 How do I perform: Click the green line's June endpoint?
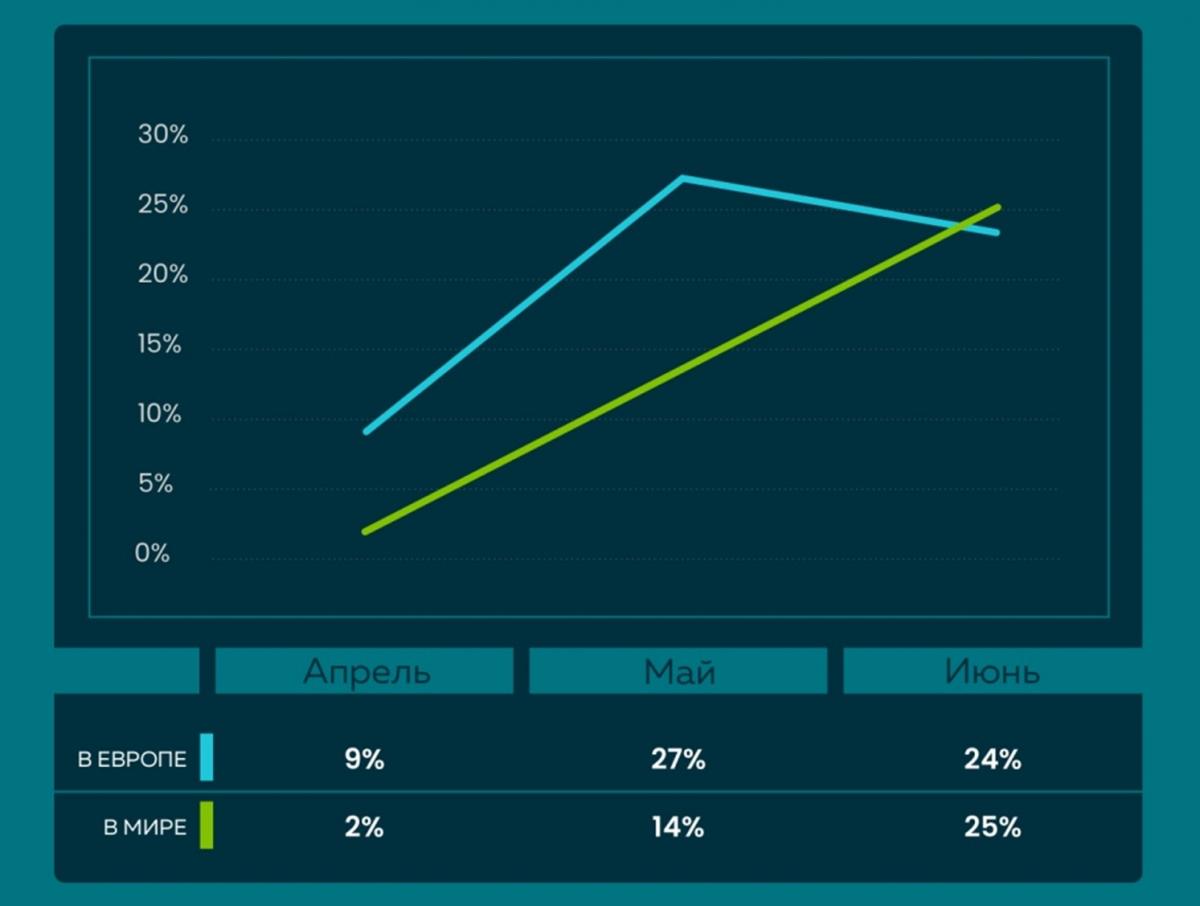click(x=997, y=208)
